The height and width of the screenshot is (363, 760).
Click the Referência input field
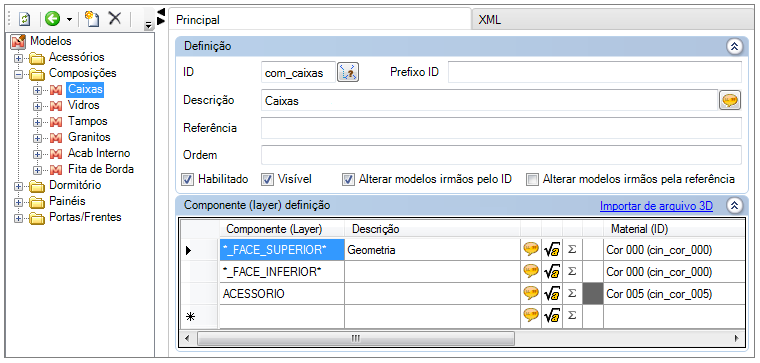click(501, 128)
